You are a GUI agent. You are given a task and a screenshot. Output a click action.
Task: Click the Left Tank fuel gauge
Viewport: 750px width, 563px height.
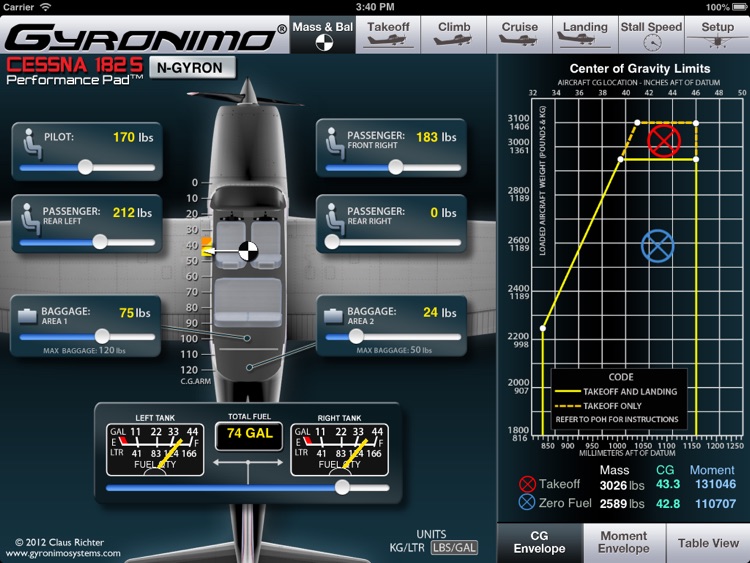[155, 449]
